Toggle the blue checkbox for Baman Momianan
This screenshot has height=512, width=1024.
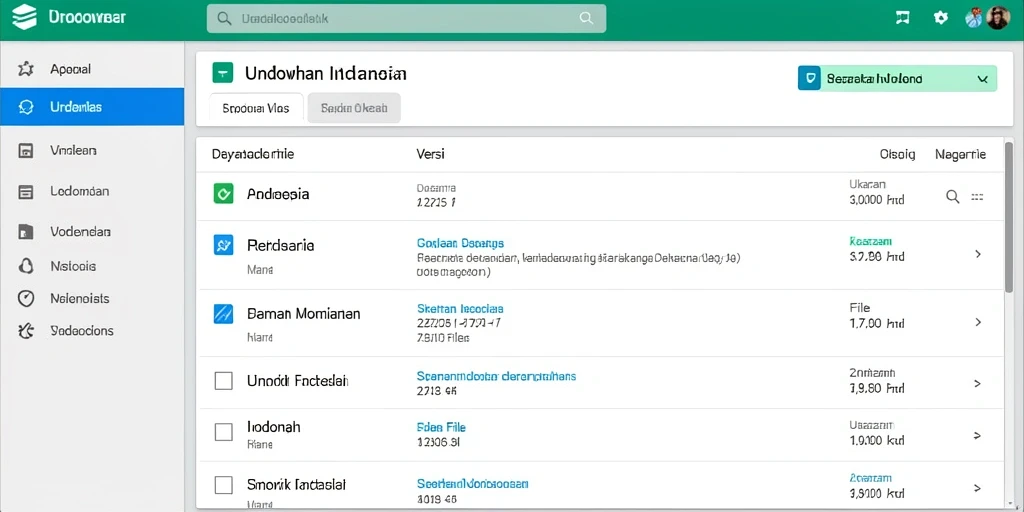click(223, 313)
